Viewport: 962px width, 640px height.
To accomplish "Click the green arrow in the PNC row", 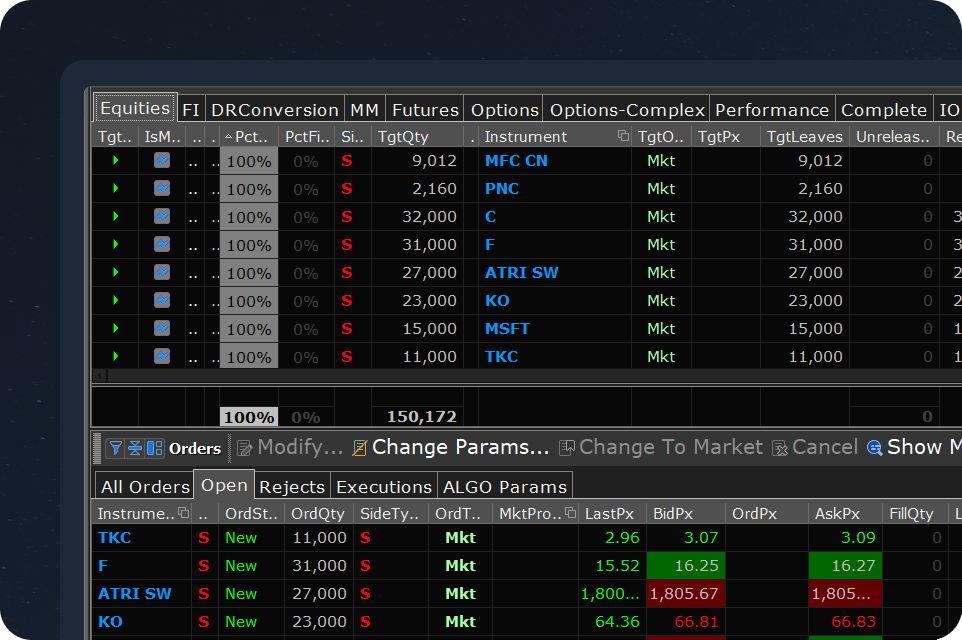I will (x=116, y=188).
